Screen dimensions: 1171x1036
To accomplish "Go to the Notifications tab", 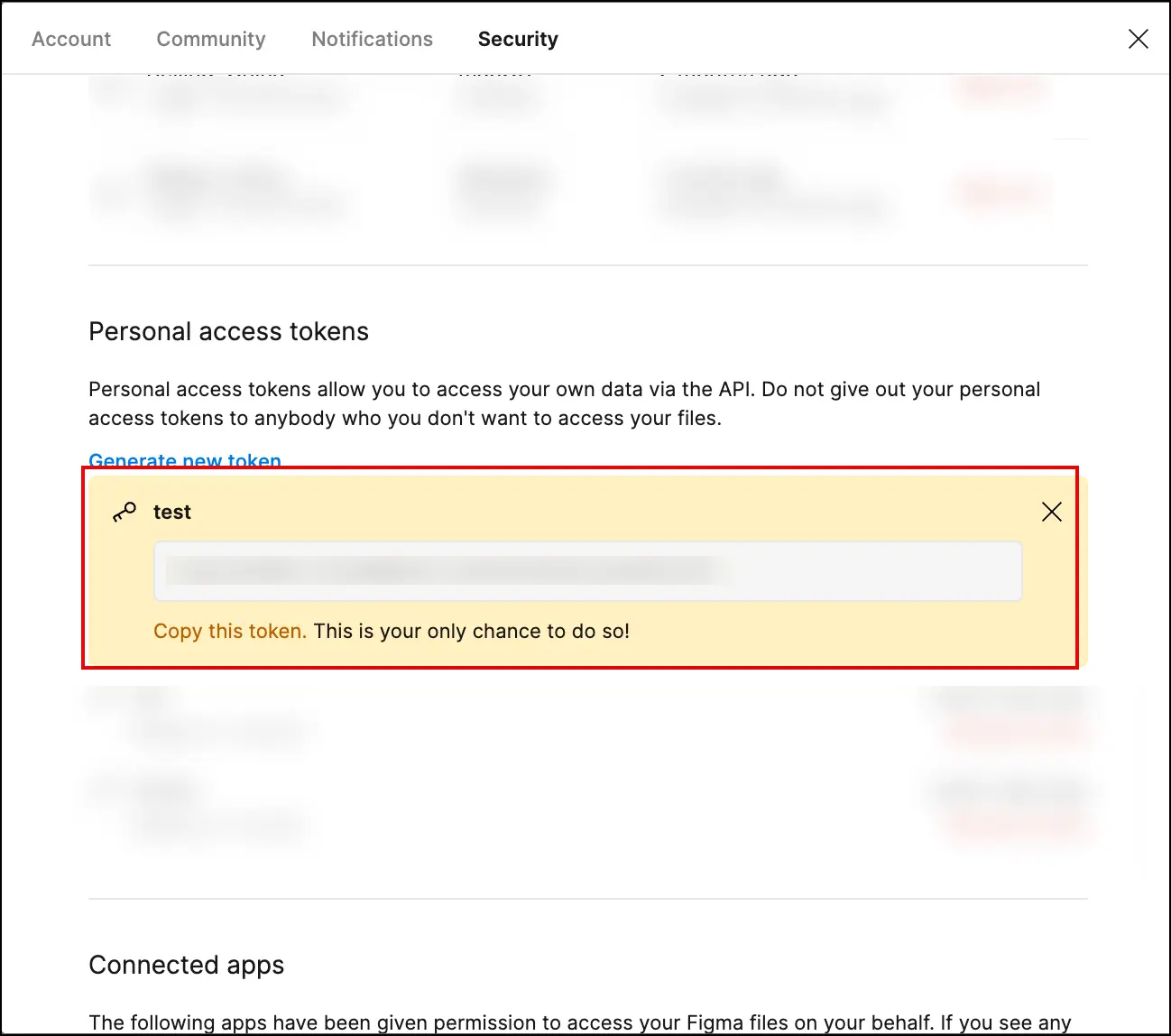I will click(373, 39).
